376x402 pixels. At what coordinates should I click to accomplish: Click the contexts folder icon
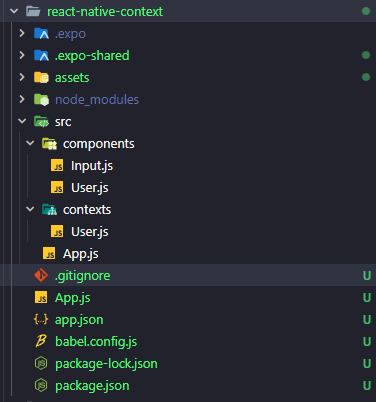pyautogui.click(x=49, y=209)
